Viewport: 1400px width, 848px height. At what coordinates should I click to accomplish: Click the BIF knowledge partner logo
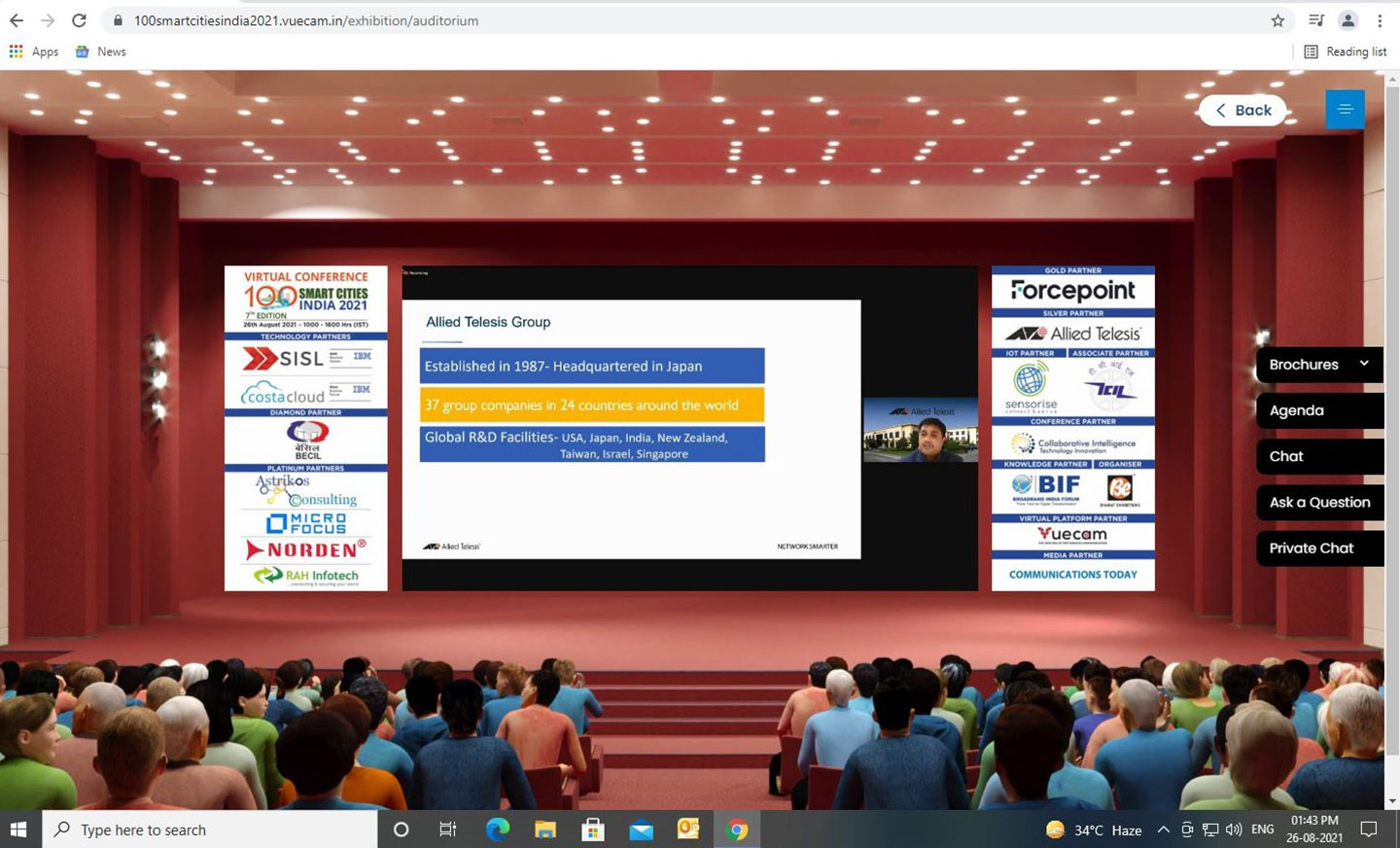coord(1045,491)
